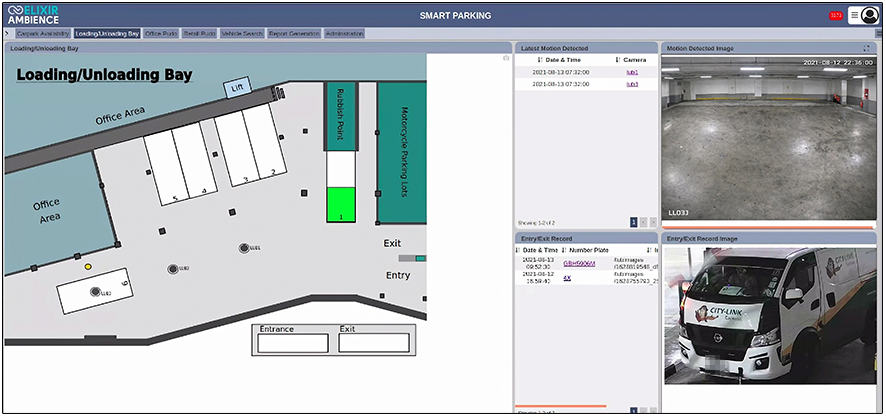Click the van entry record image
Image resolution: width=886 pixels, height=417 pixels.
point(770,316)
